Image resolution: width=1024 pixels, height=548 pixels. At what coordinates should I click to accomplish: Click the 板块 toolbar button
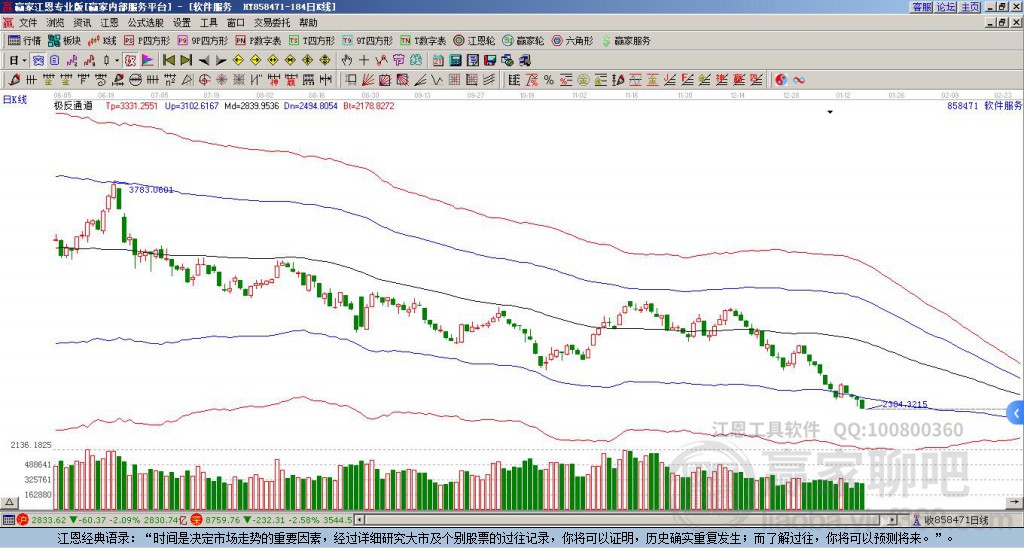click(x=64, y=40)
